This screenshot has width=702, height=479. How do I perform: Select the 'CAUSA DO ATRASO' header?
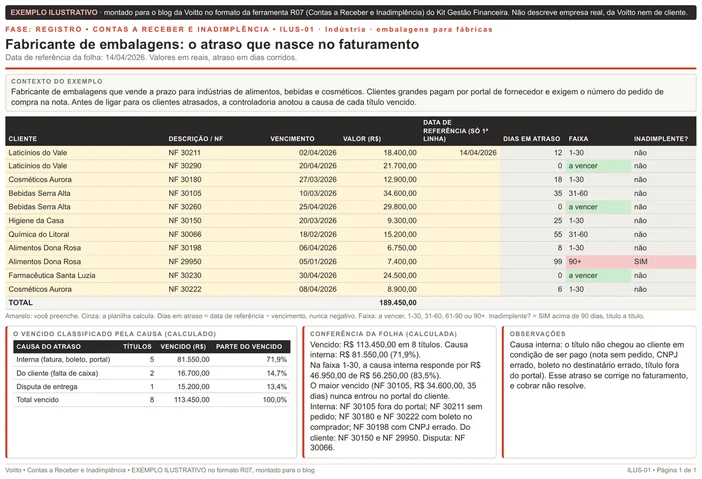48,346
